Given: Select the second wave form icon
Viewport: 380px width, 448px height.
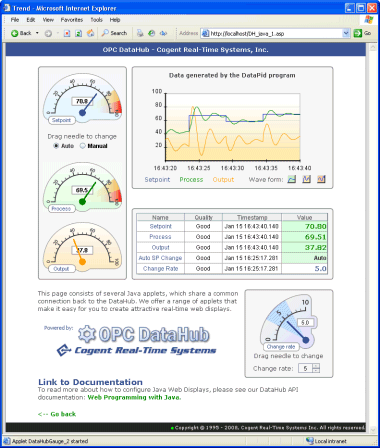Looking at the screenshot, I should click(x=306, y=179).
